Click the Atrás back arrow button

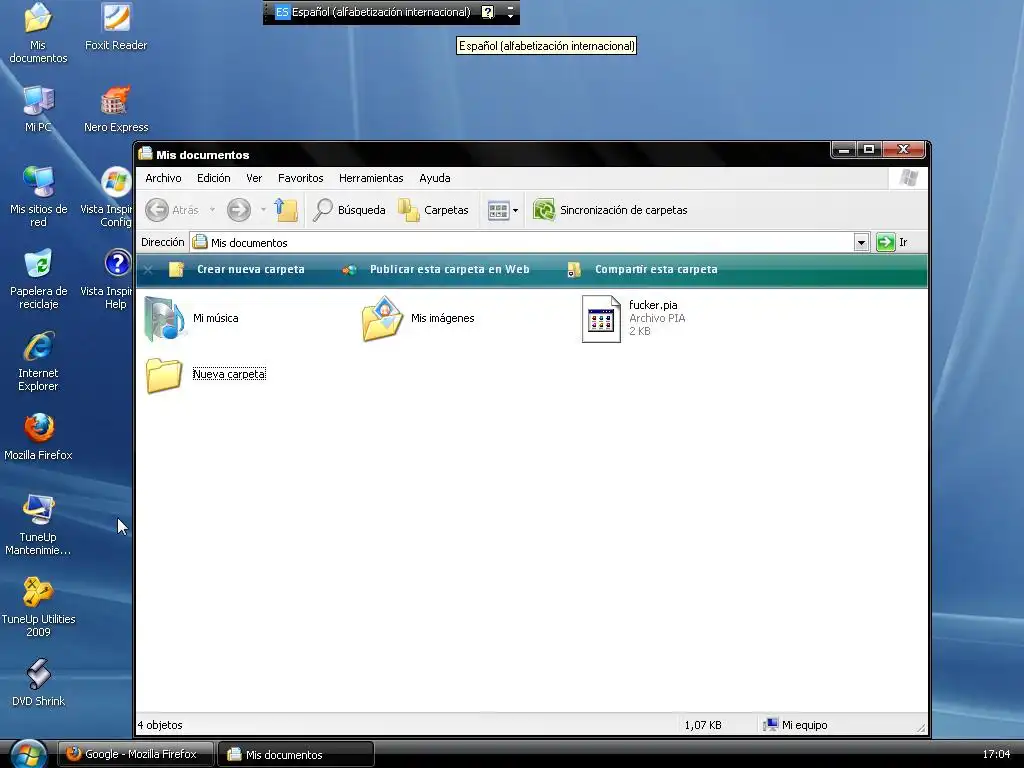coord(172,210)
